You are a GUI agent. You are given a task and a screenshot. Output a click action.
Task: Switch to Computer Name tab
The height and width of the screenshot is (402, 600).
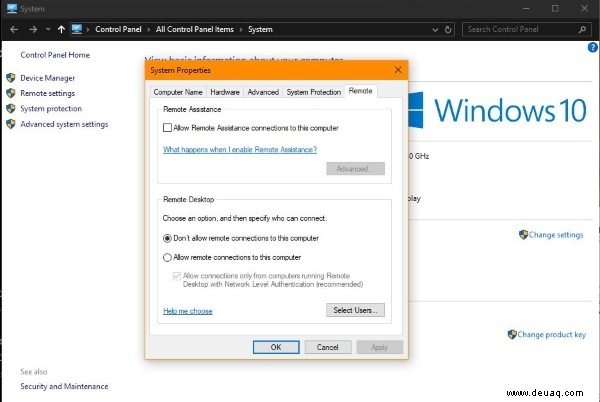pos(178,92)
